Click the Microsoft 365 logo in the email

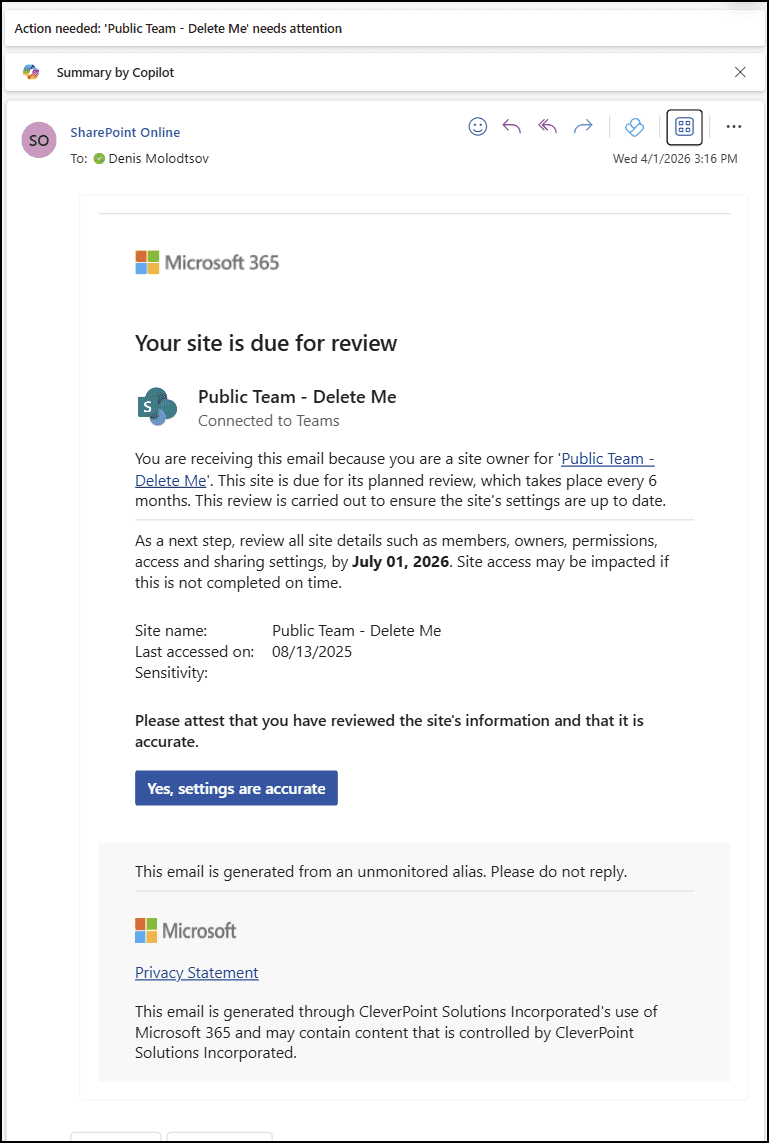click(x=207, y=262)
